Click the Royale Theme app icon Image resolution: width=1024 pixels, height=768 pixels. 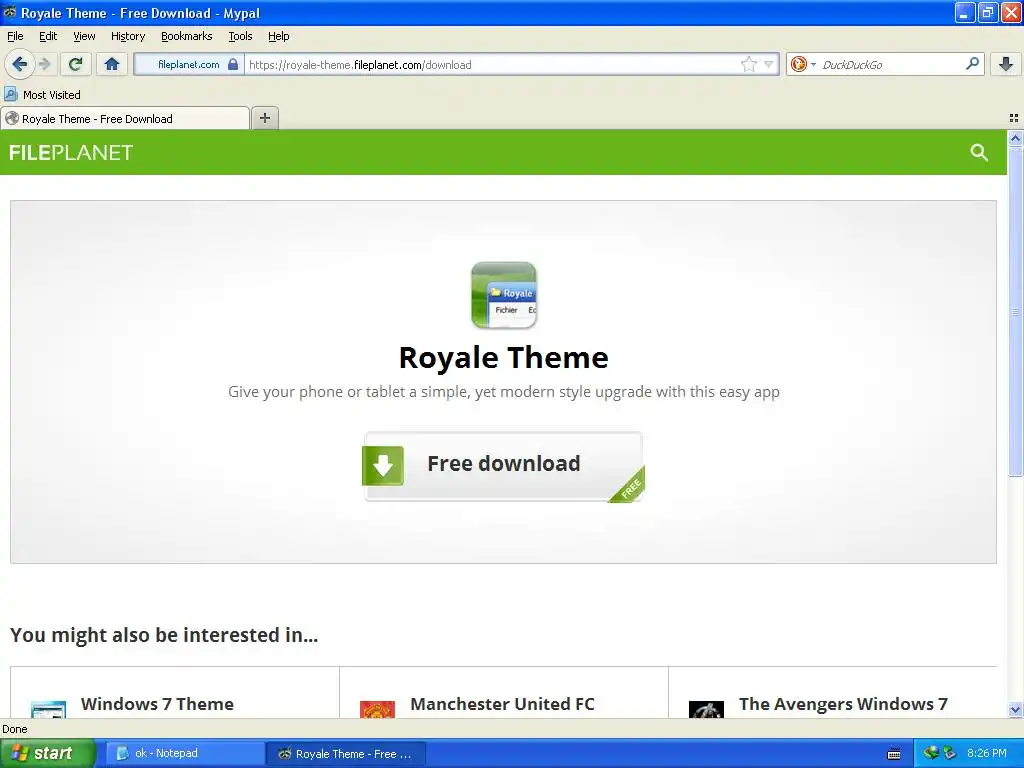504,295
